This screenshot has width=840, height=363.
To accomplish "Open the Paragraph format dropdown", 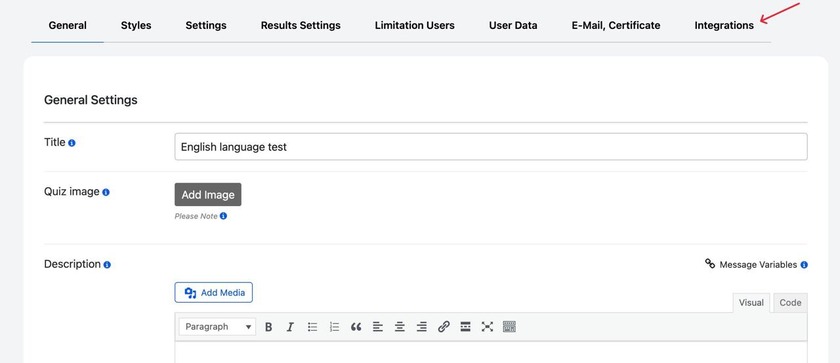I will 217,327.
